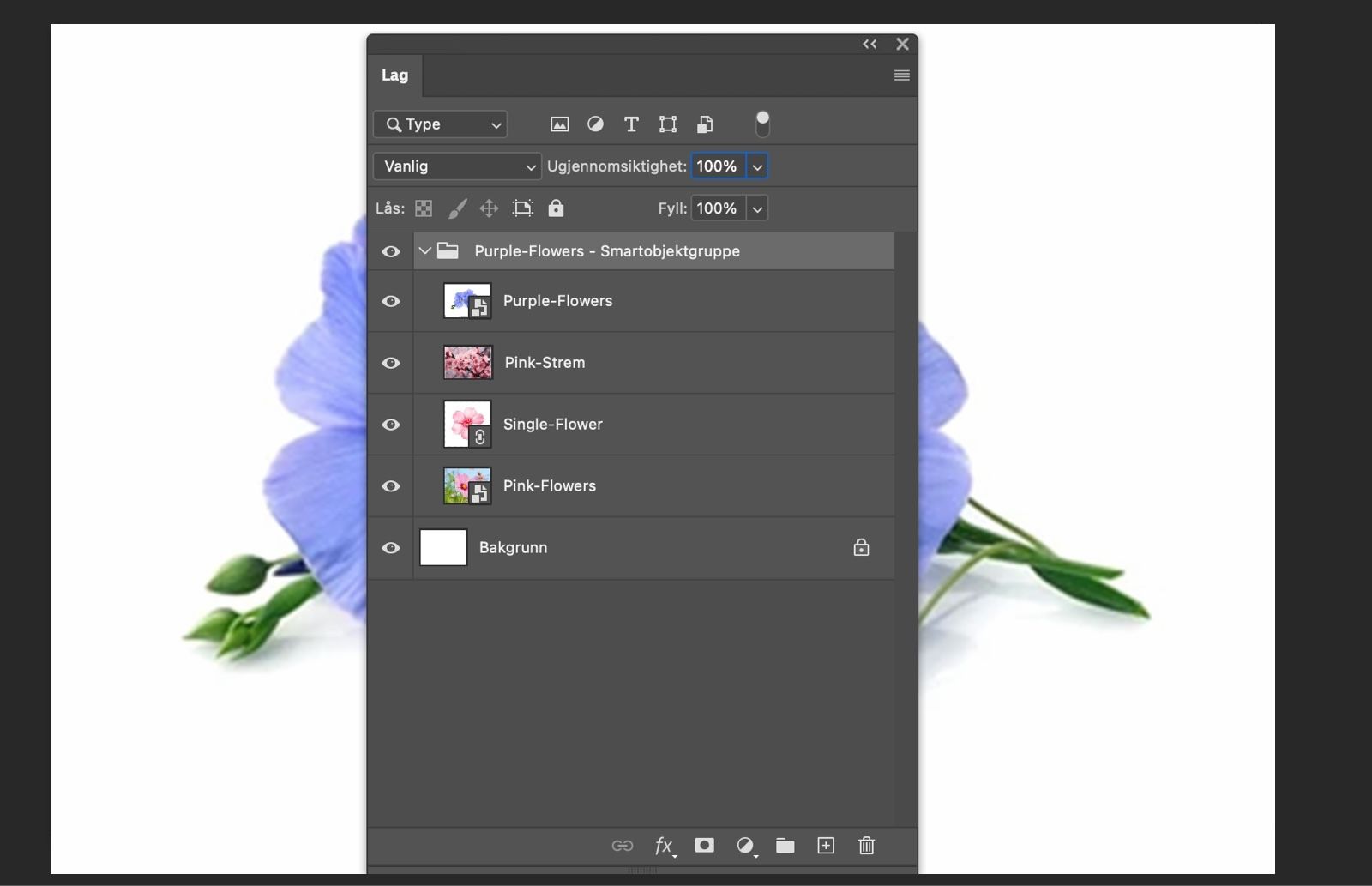Open the Lag panel options menu
The image size is (1372, 886).
pyautogui.click(x=901, y=75)
